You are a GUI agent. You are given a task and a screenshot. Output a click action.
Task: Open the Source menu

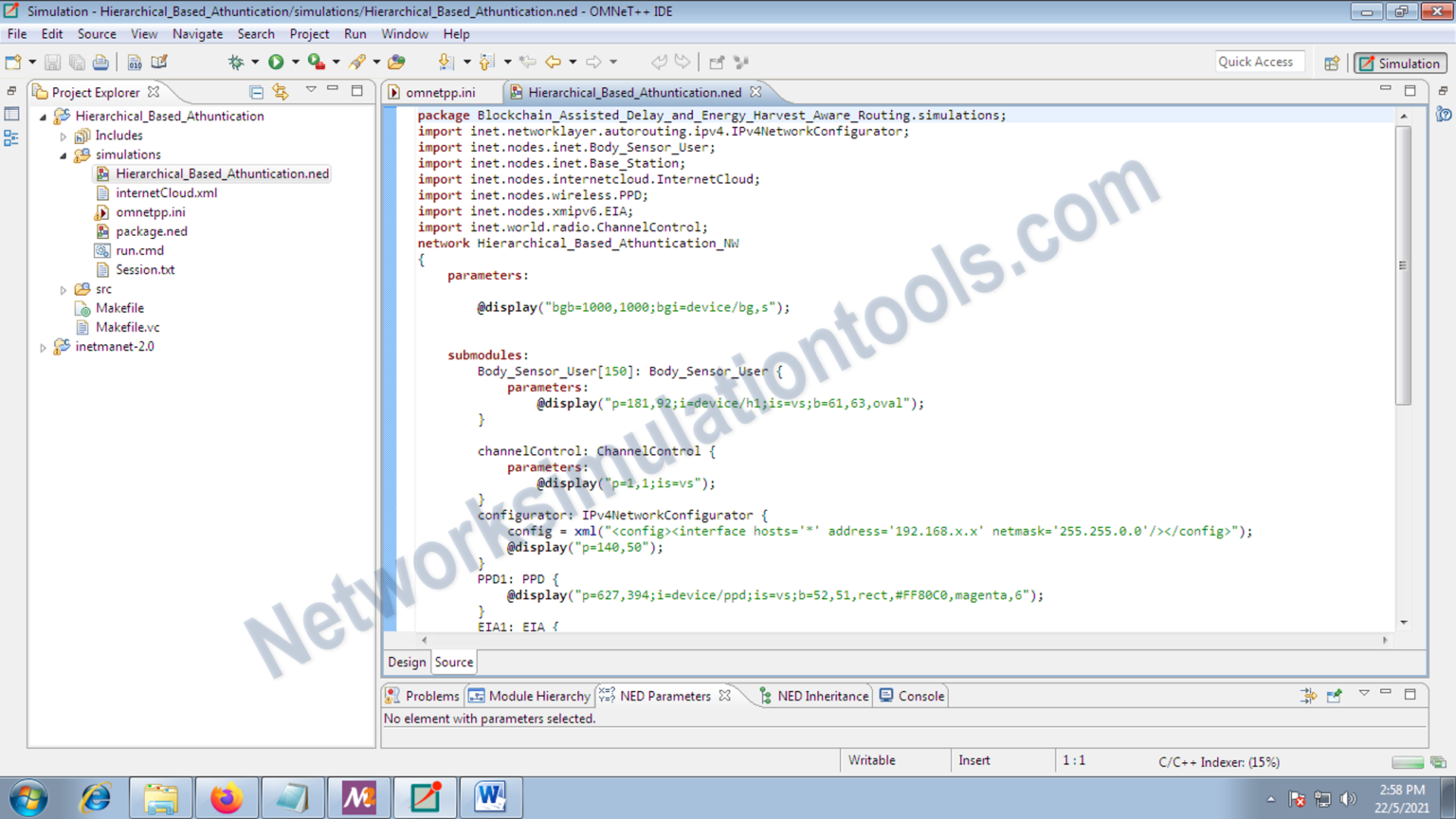click(x=96, y=34)
